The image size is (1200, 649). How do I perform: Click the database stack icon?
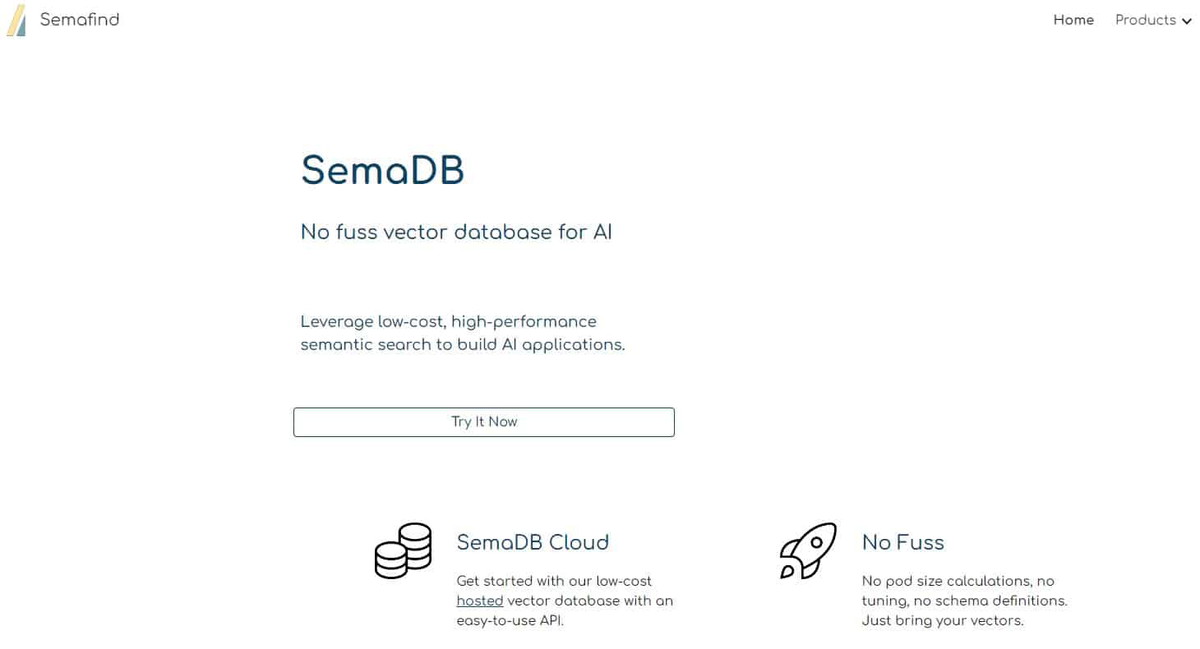pyautogui.click(x=403, y=551)
